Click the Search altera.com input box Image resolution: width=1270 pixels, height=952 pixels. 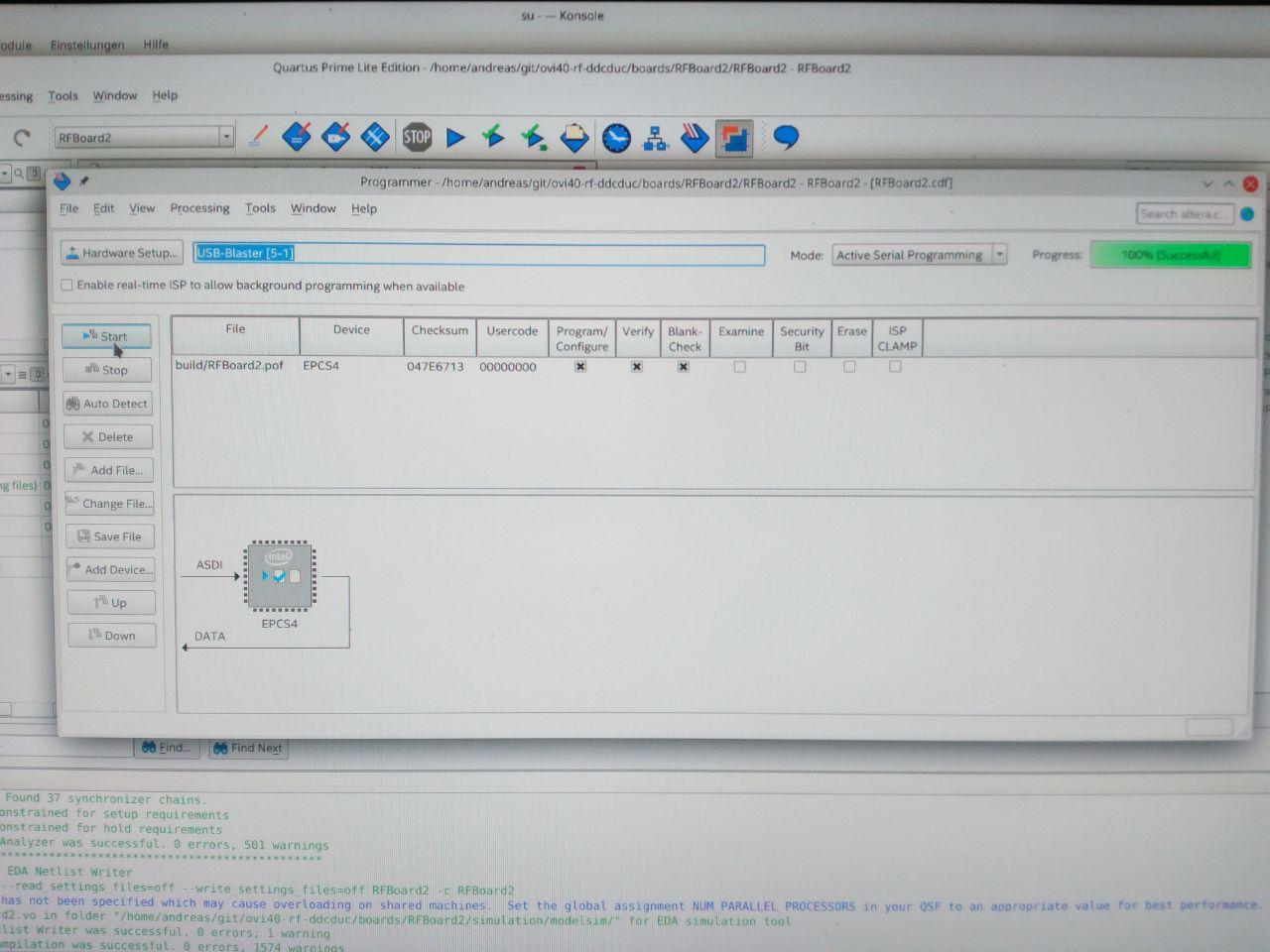[x=1185, y=214]
